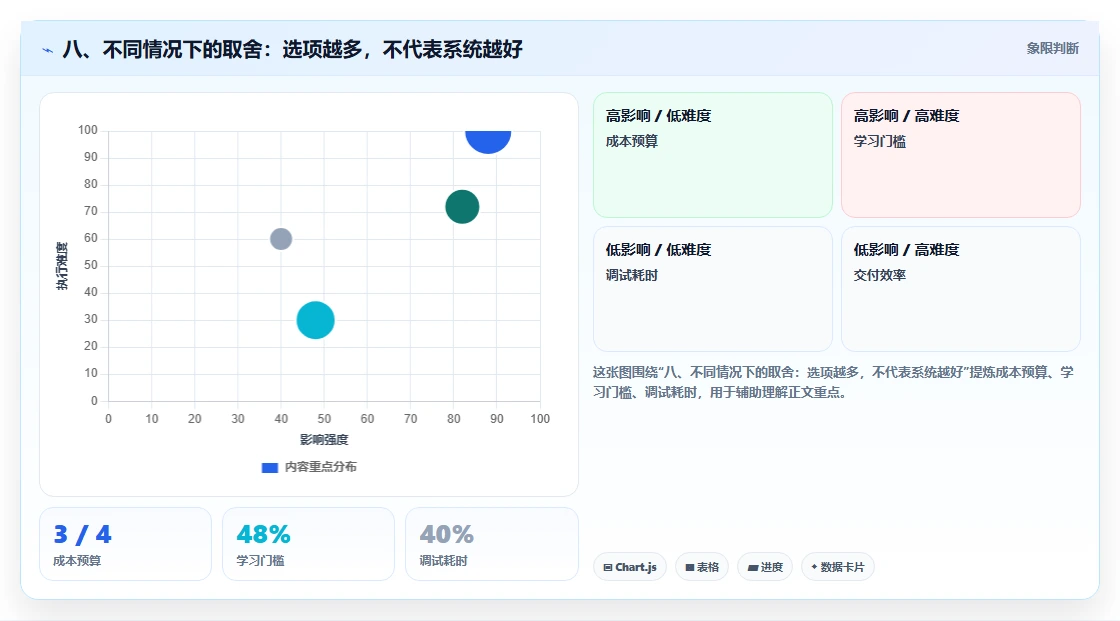Viewport: 1120px width, 621px height.
Task: Click the 执行难度 y-axis label
Action: click(x=62, y=266)
